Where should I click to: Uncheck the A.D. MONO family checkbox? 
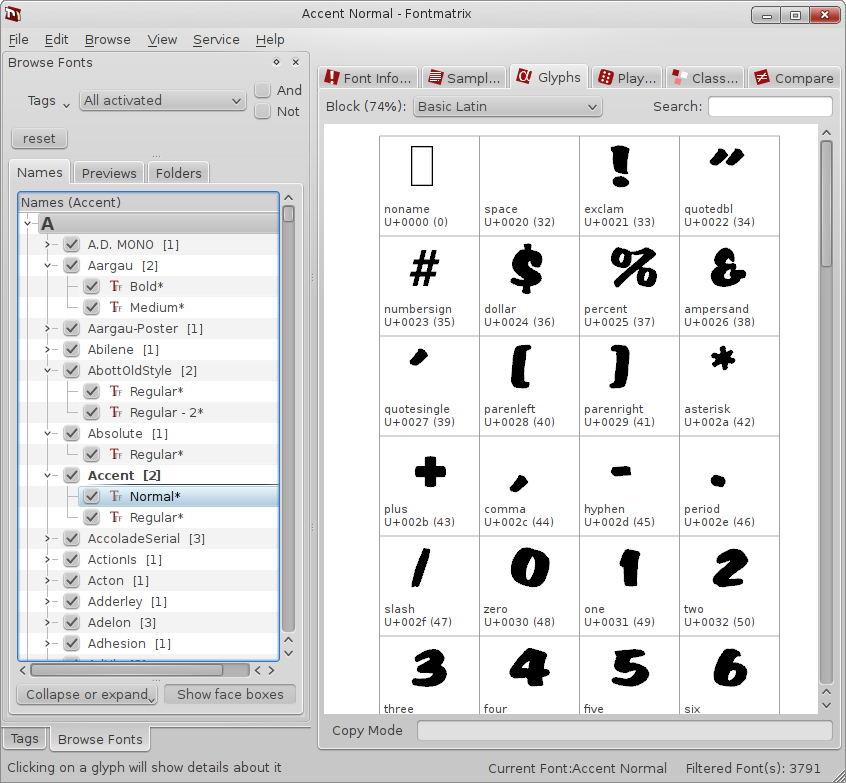pos(72,244)
